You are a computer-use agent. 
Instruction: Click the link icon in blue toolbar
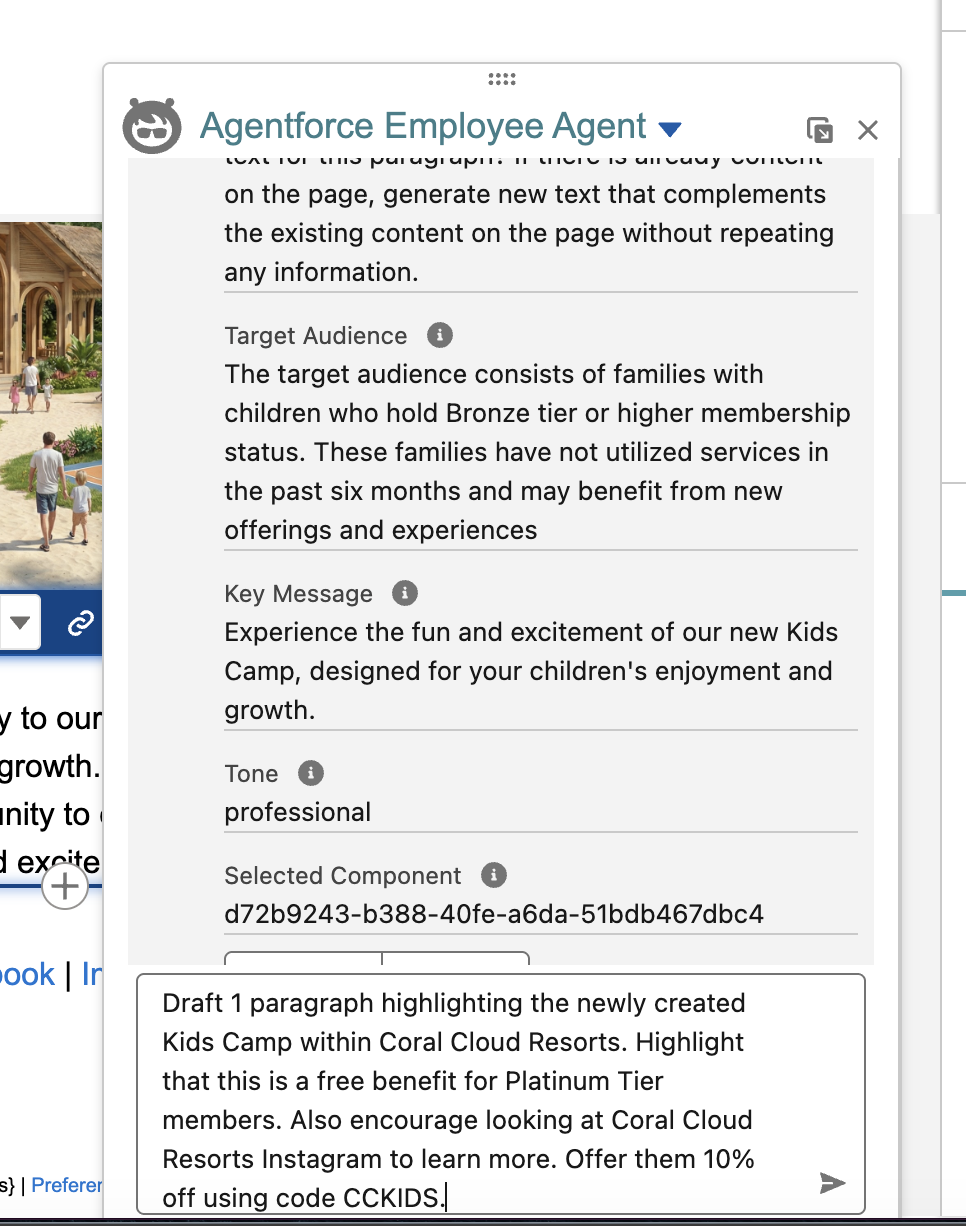click(x=80, y=624)
